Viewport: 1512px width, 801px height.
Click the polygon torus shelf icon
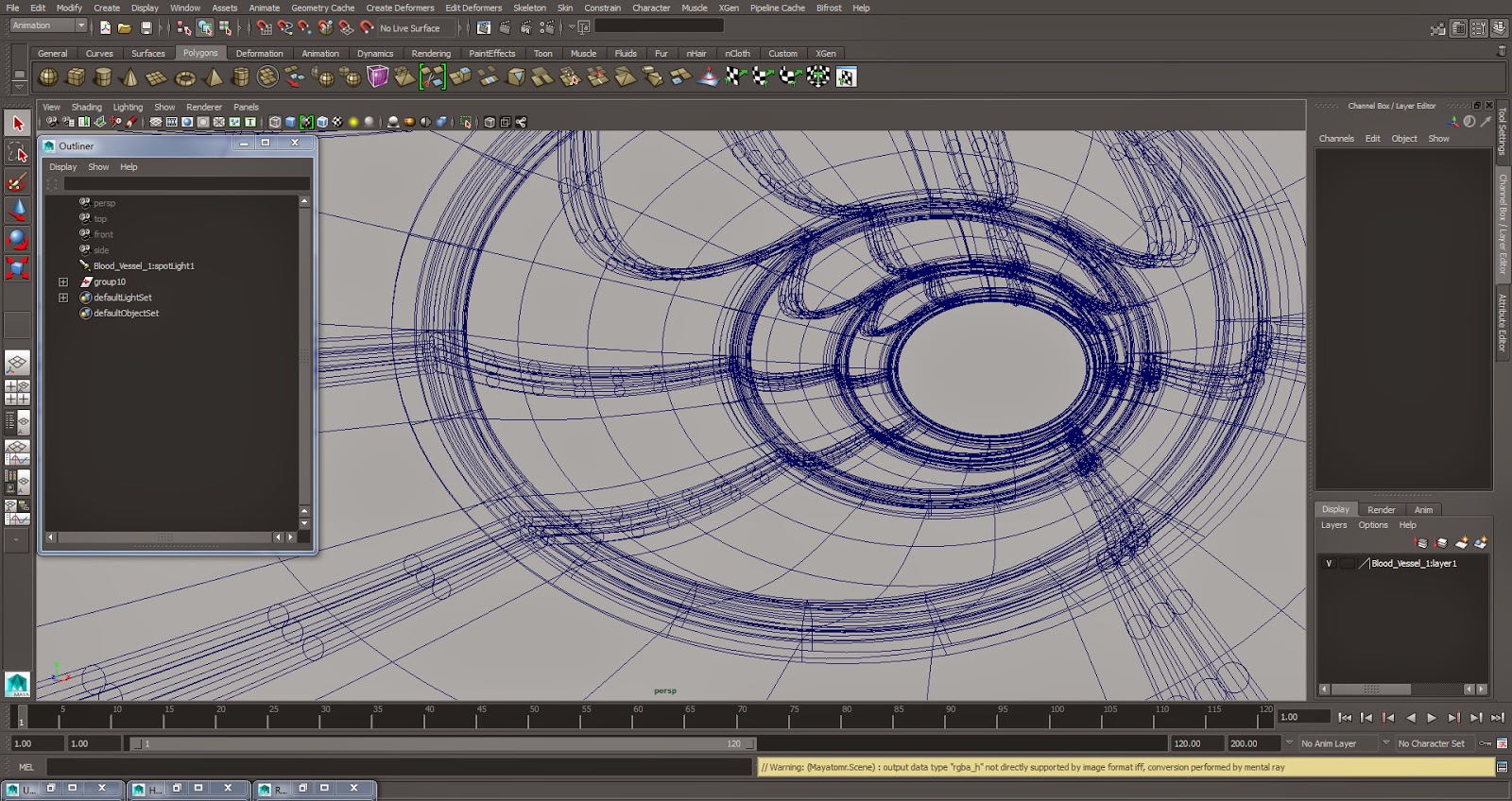pyautogui.click(x=185, y=77)
